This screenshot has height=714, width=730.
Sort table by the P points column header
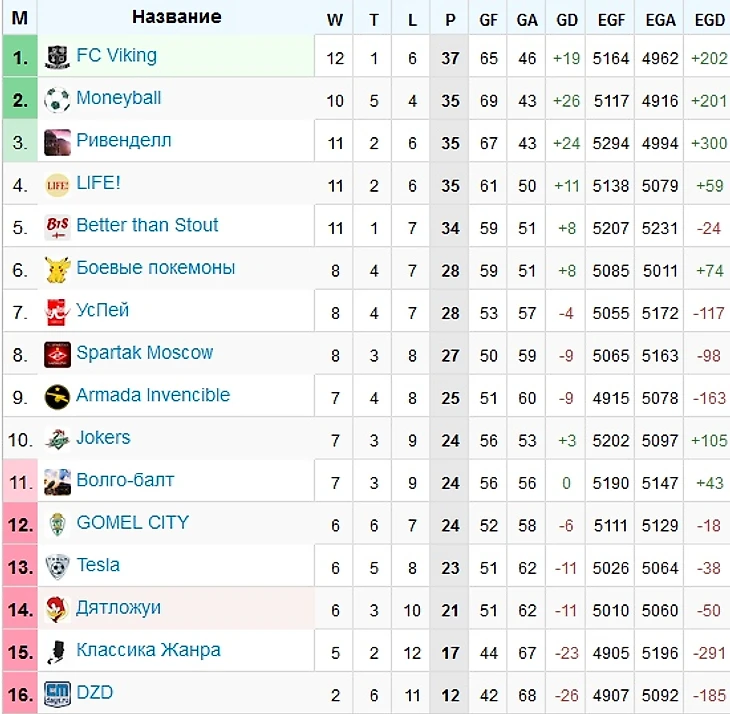[x=450, y=20]
